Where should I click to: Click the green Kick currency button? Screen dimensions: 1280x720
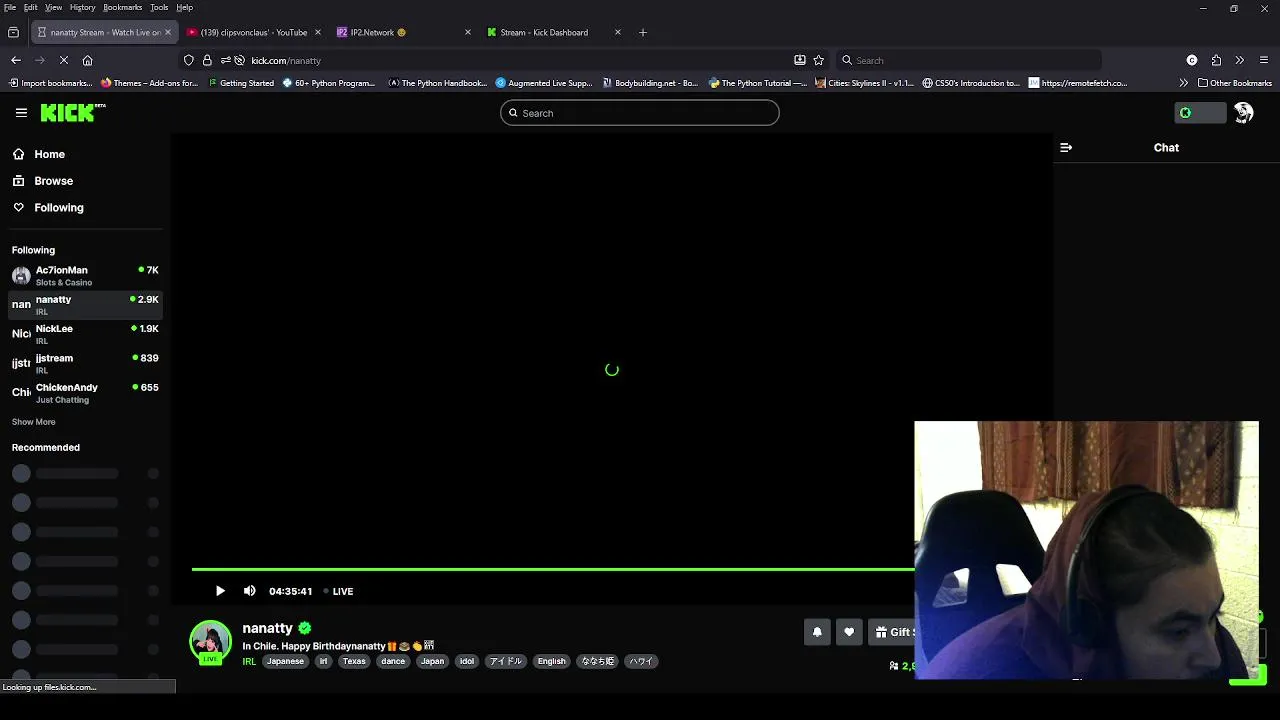click(1200, 113)
